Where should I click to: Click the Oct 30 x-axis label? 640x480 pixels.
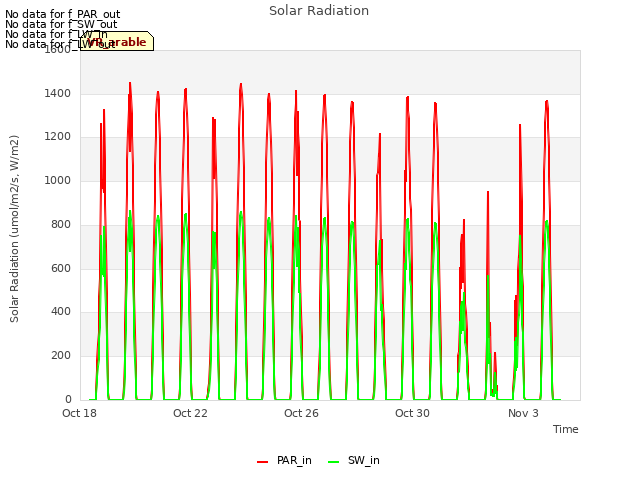pos(412,413)
